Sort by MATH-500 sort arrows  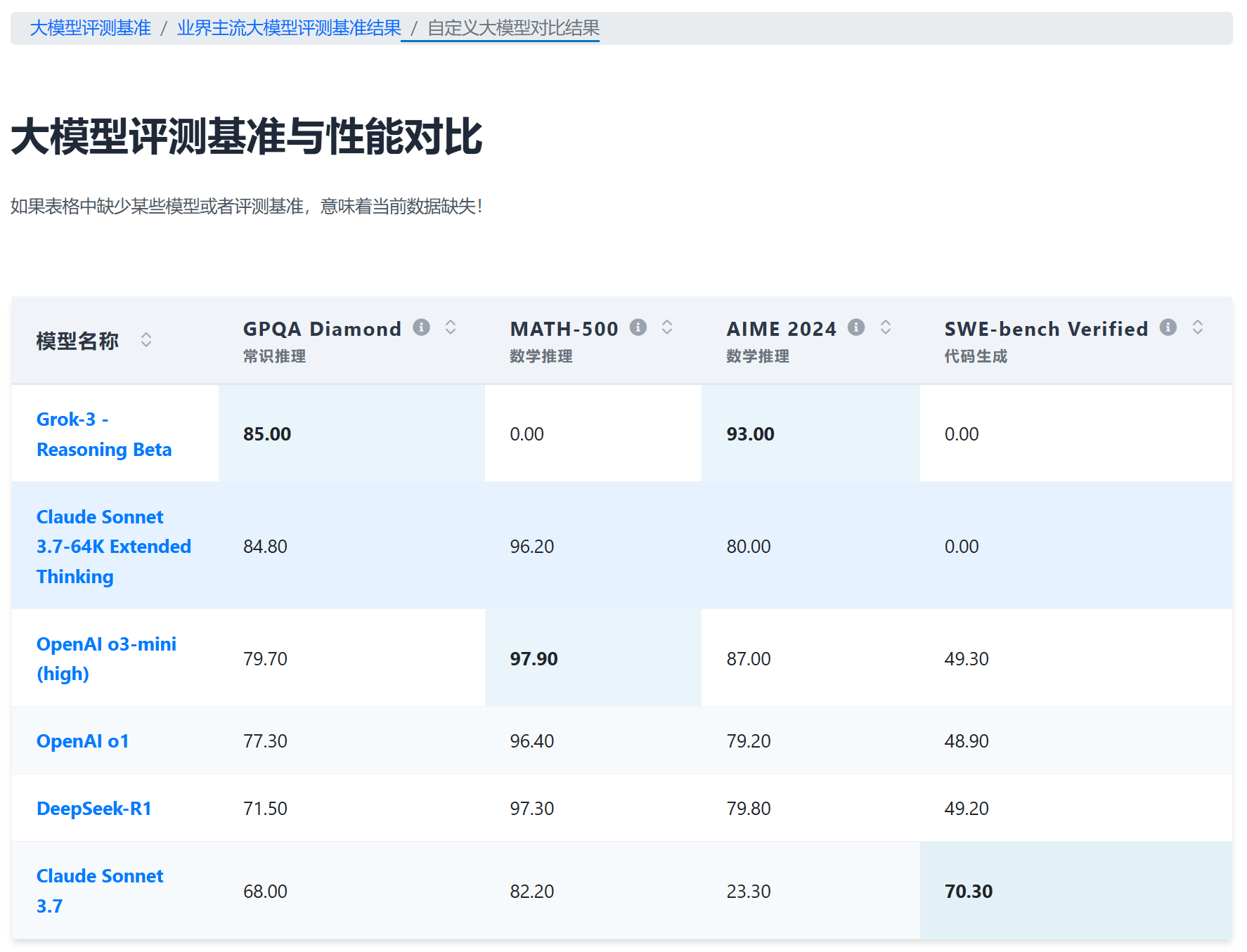(x=667, y=327)
